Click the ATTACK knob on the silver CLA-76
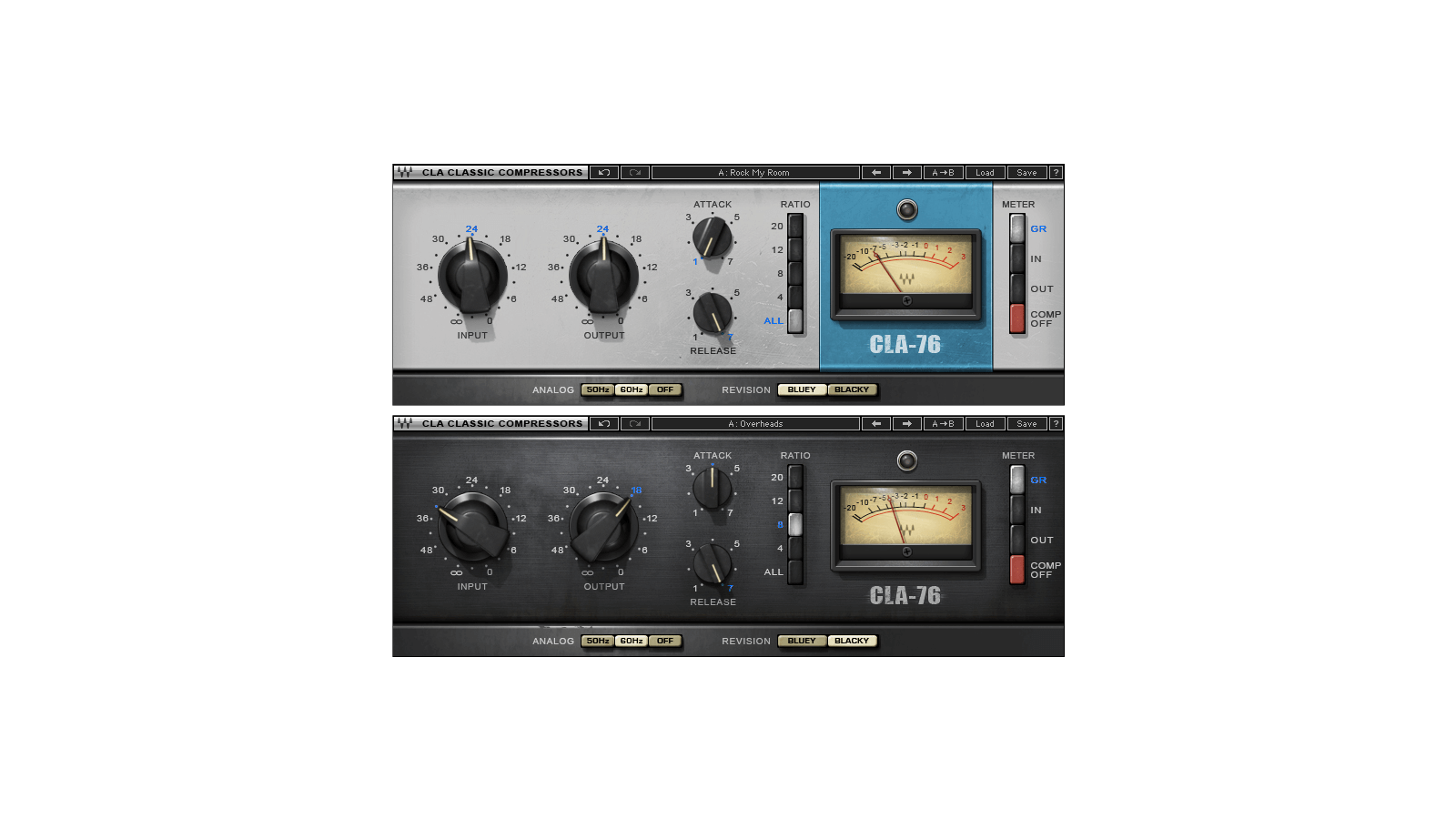Viewport: 1456px width, 819px height. coord(712,237)
